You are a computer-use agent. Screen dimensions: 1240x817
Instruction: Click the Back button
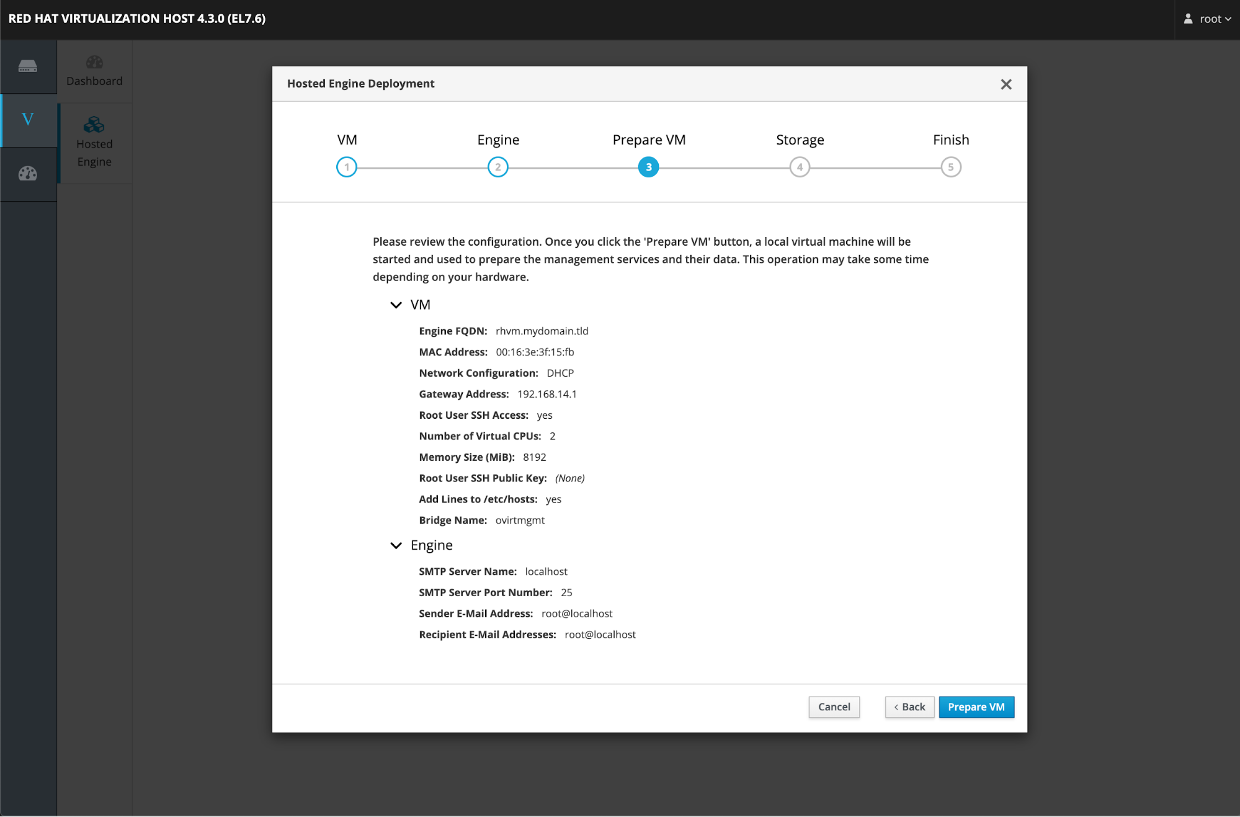pos(909,707)
